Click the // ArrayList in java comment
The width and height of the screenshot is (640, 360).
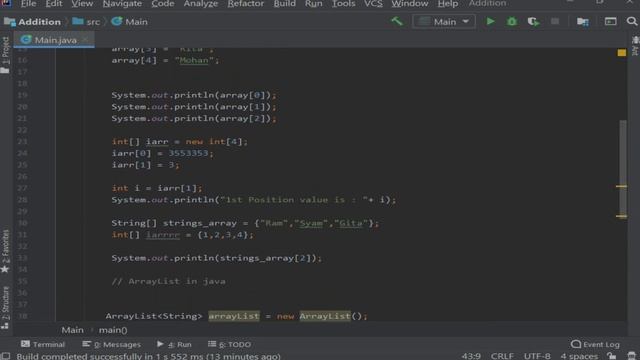point(169,281)
